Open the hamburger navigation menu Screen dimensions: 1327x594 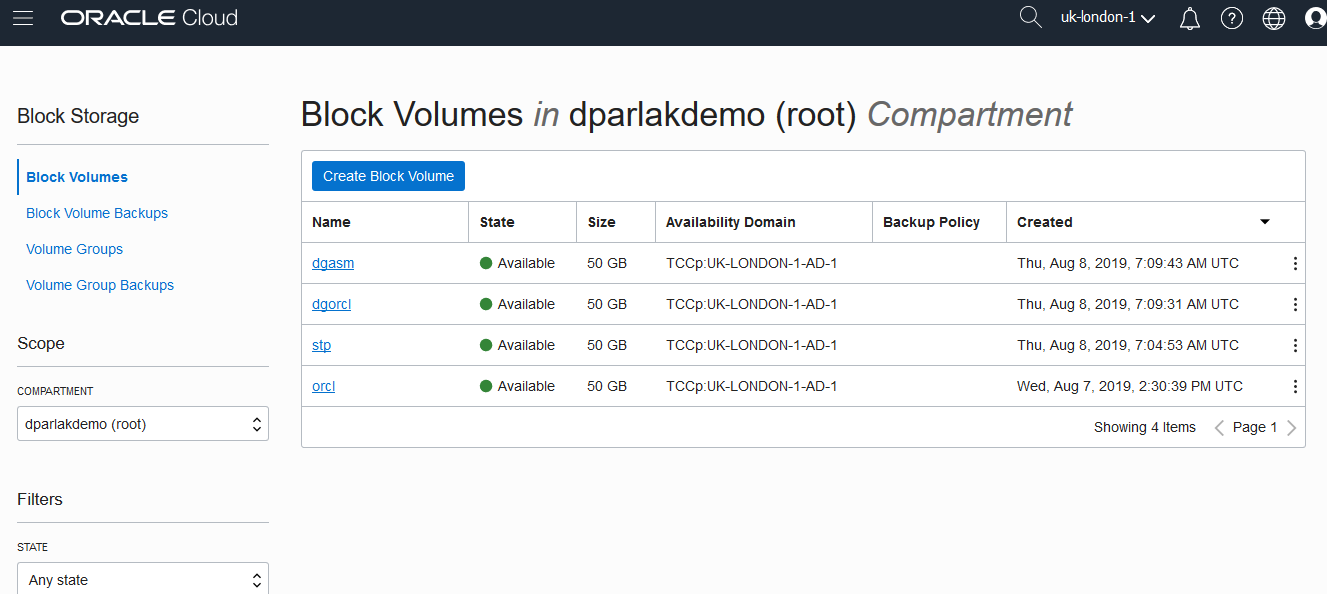(23, 18)
